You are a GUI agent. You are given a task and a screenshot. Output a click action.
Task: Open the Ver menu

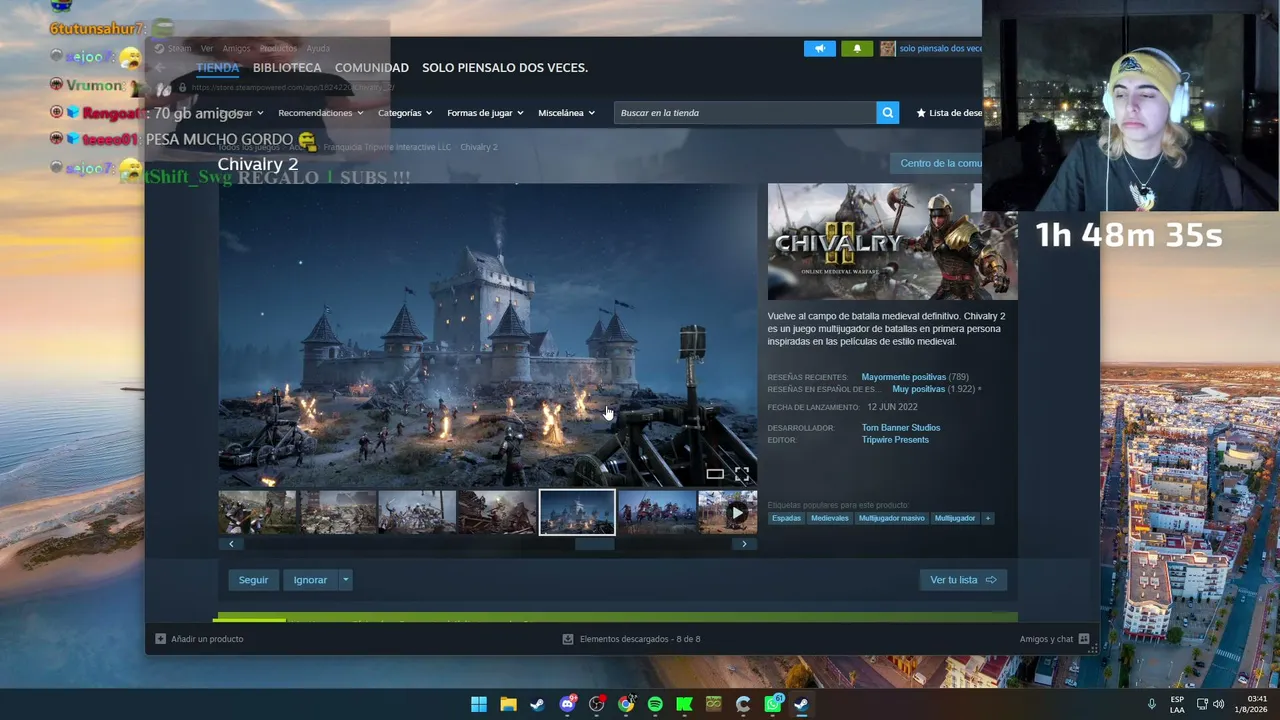point(207,48)
